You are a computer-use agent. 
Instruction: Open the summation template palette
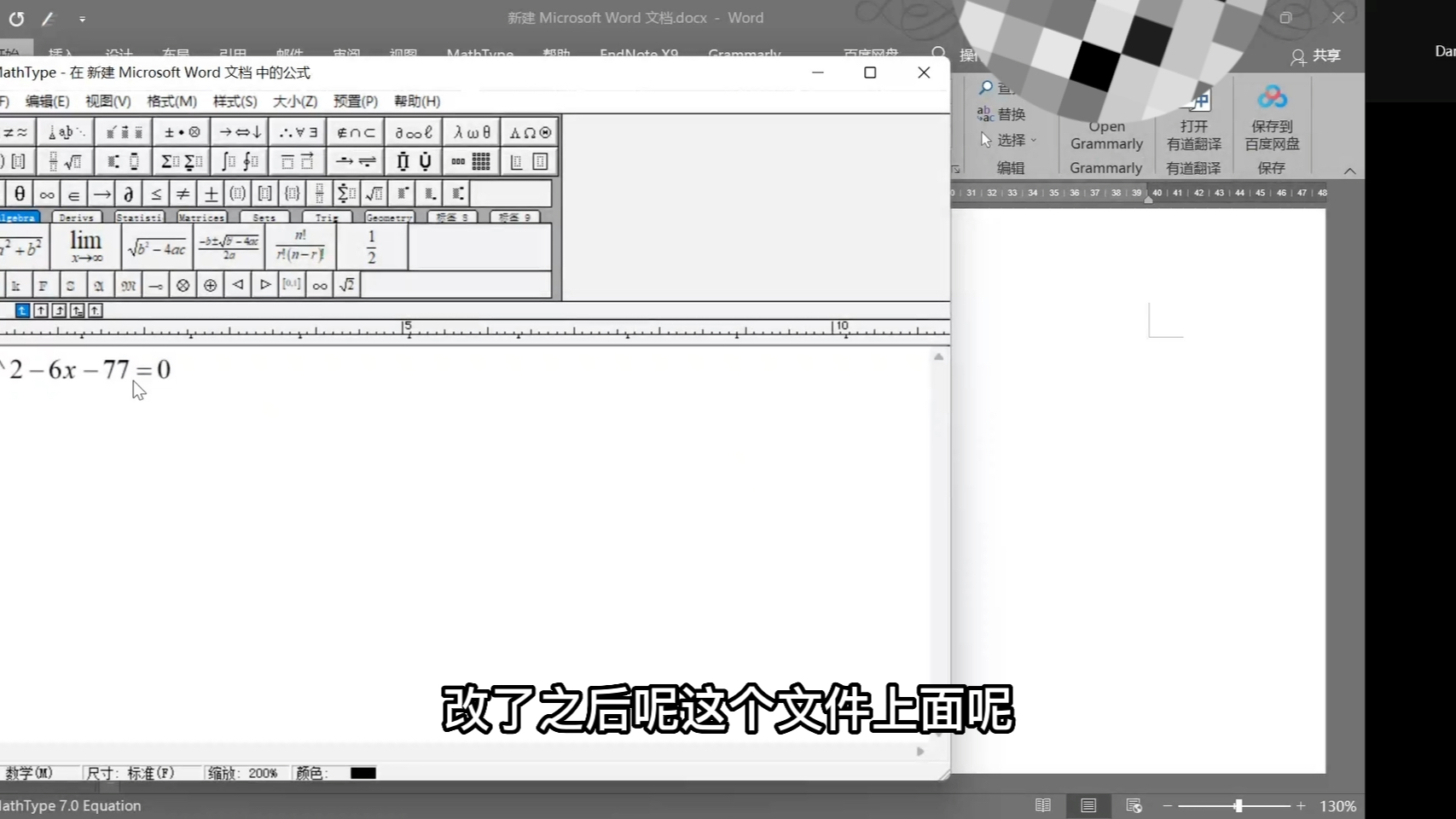pyautogui.click(x=180, y=160)
